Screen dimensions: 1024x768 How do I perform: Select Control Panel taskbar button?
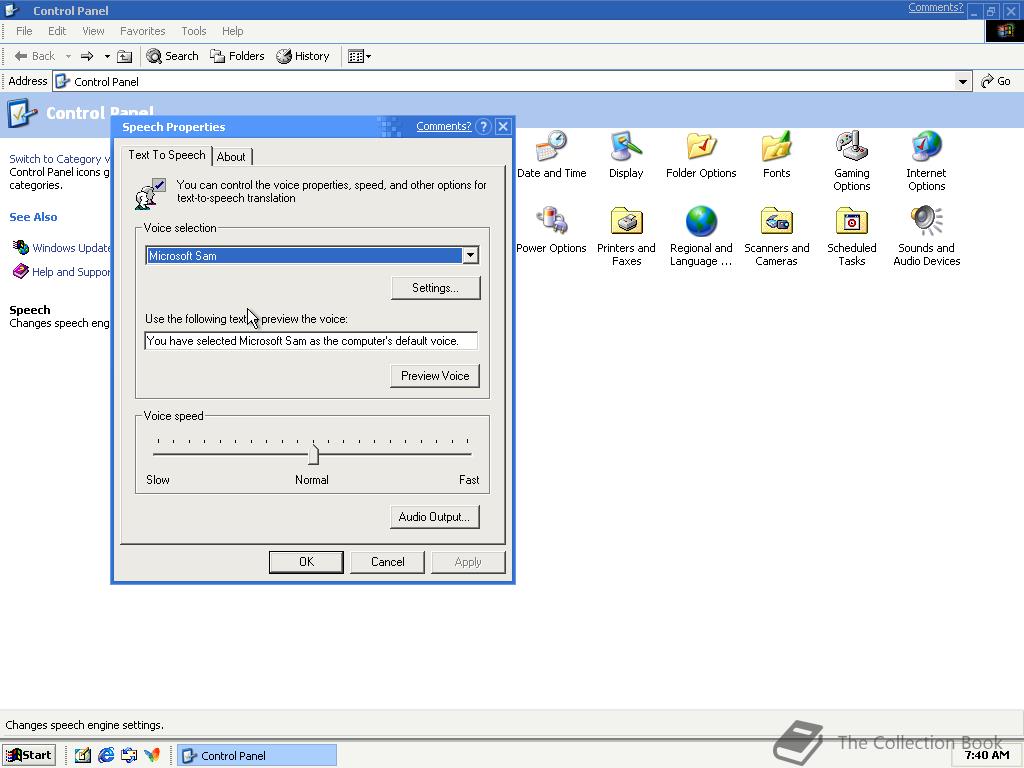[x=257, y=755]
